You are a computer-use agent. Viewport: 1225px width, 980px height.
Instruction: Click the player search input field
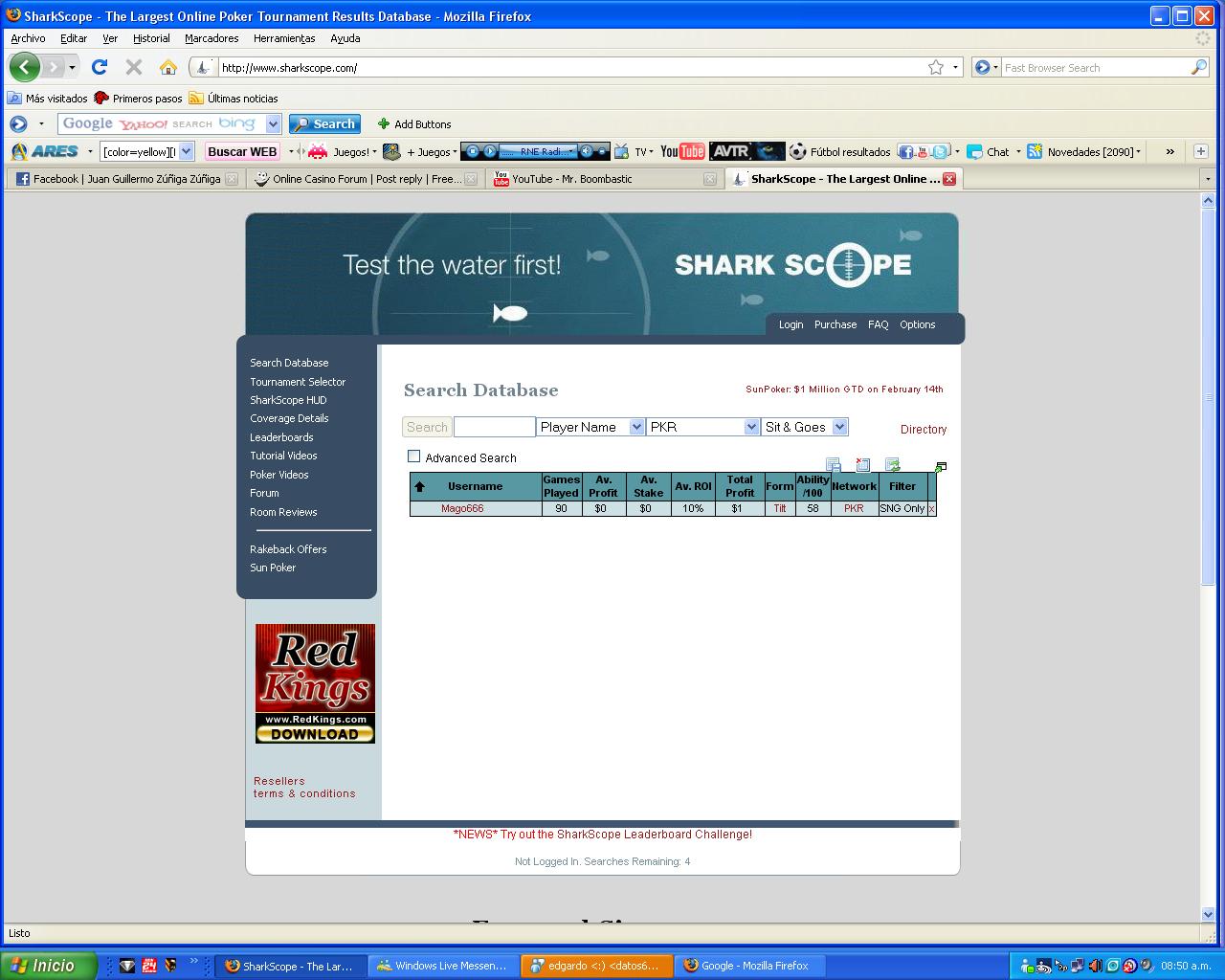point(494,427)
